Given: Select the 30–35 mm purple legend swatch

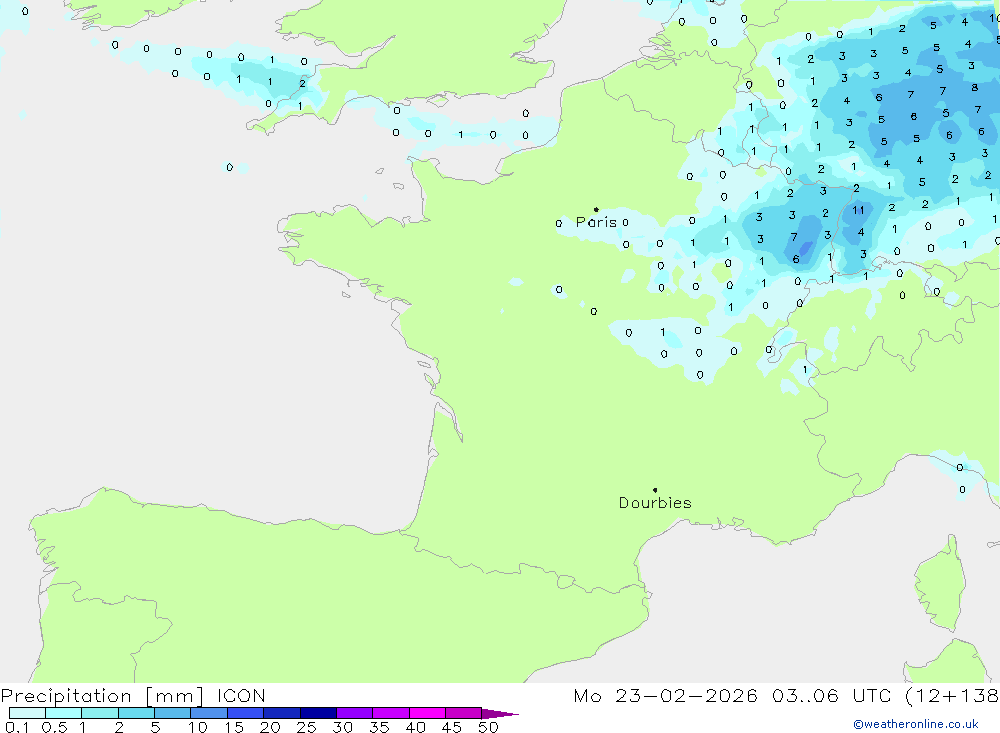Looking at the screenshot, I should coord(355,713).
